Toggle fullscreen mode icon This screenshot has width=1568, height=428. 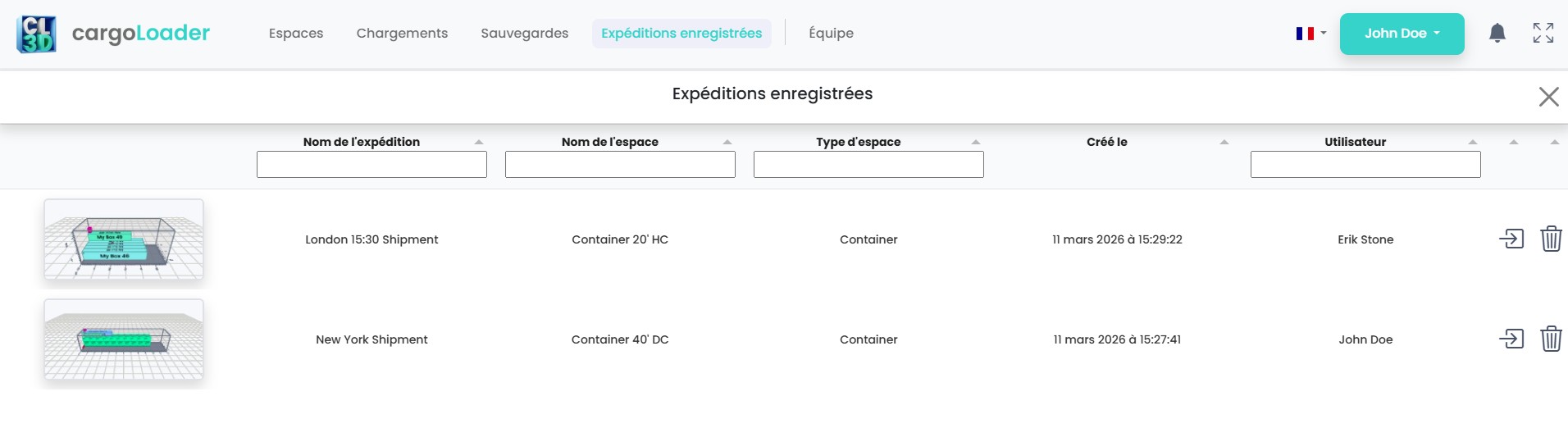click(x=1543, y=33)
